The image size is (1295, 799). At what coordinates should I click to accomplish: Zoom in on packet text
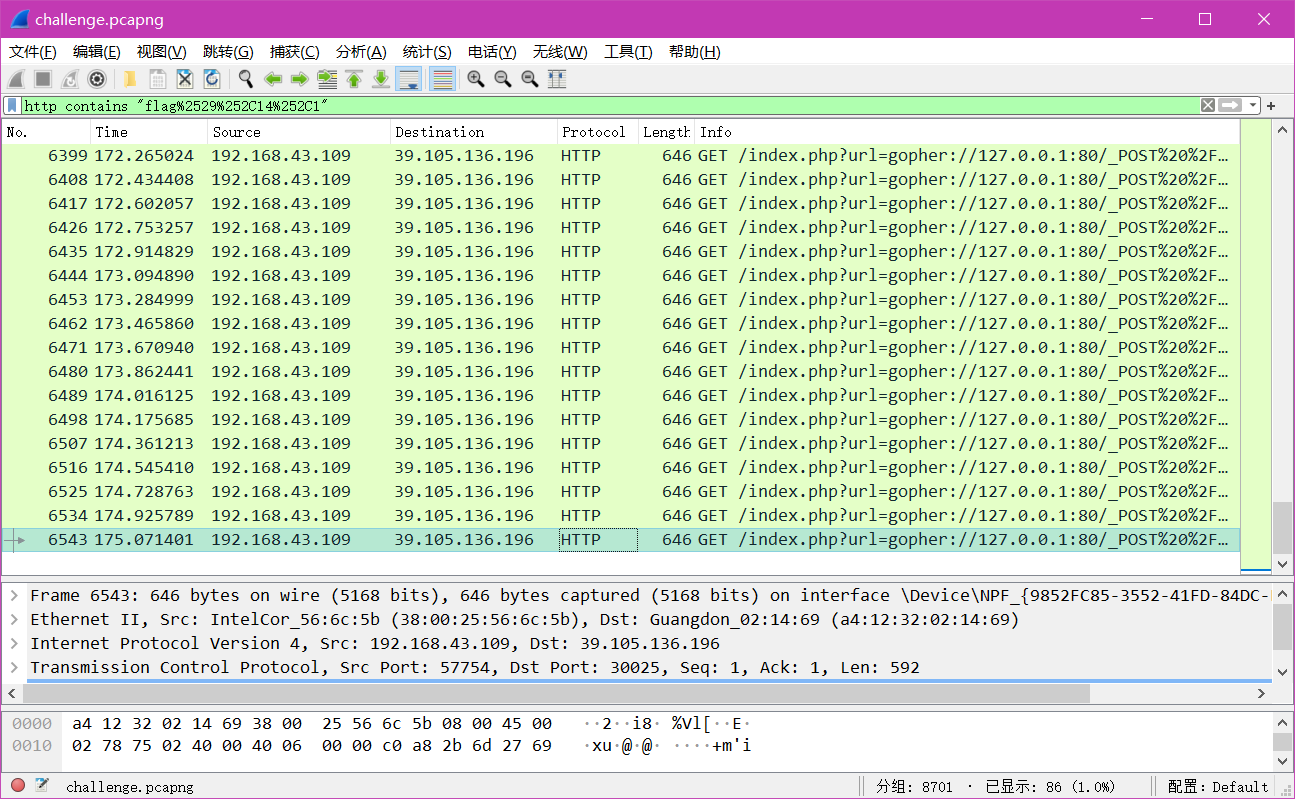click(x=476, y=79)
